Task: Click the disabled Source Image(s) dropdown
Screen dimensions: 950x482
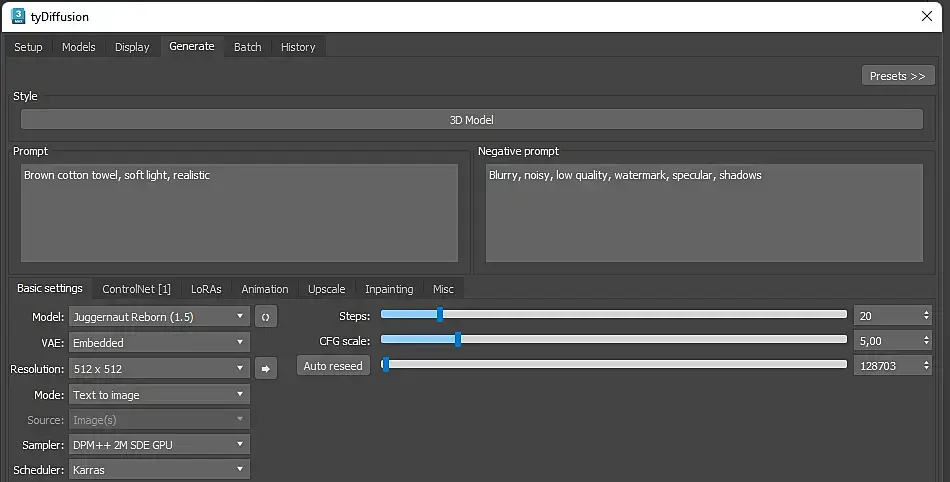Action: (159, 420)
